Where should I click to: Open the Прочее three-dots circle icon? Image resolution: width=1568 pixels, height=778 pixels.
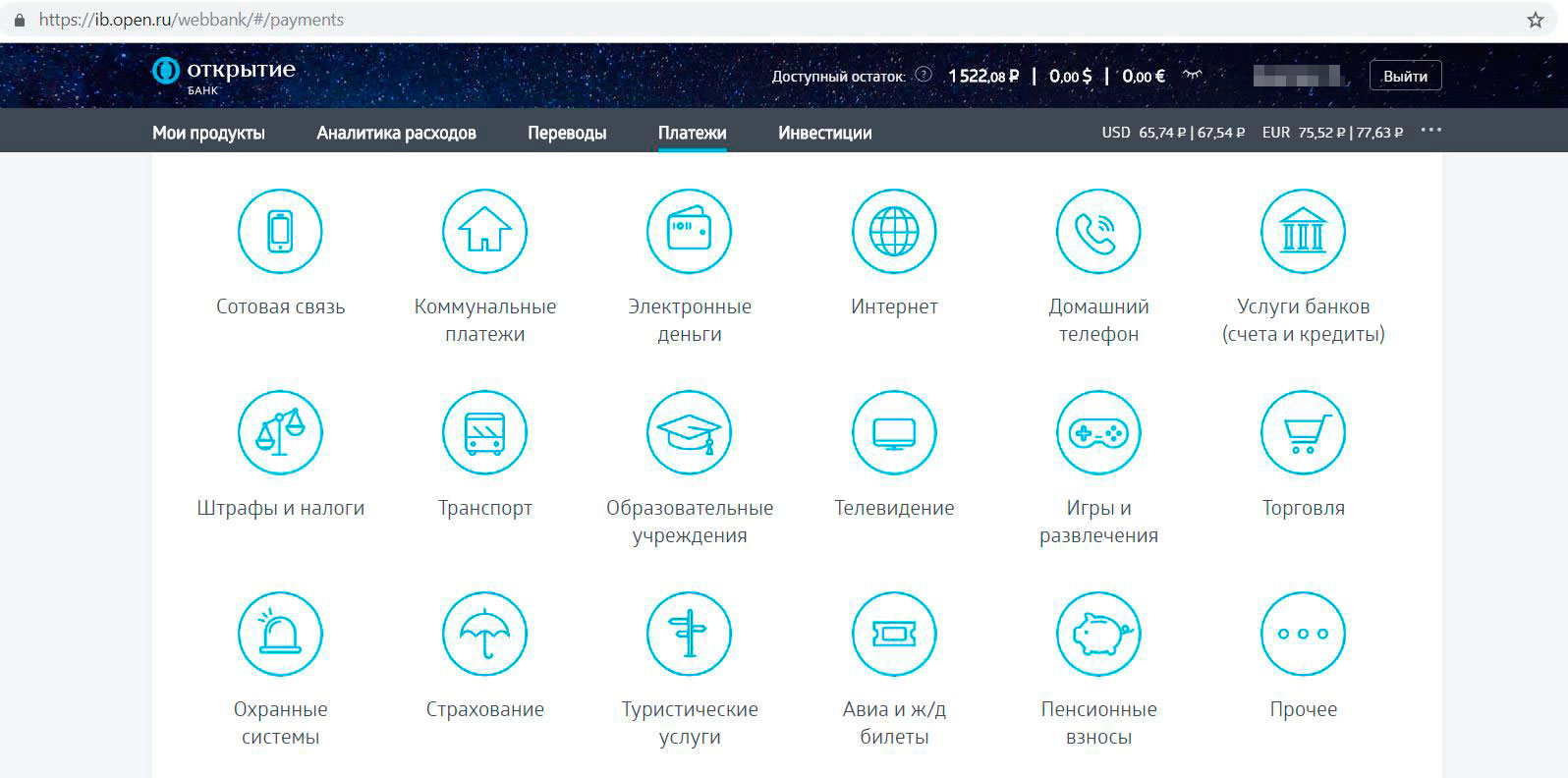[1303, 634]
